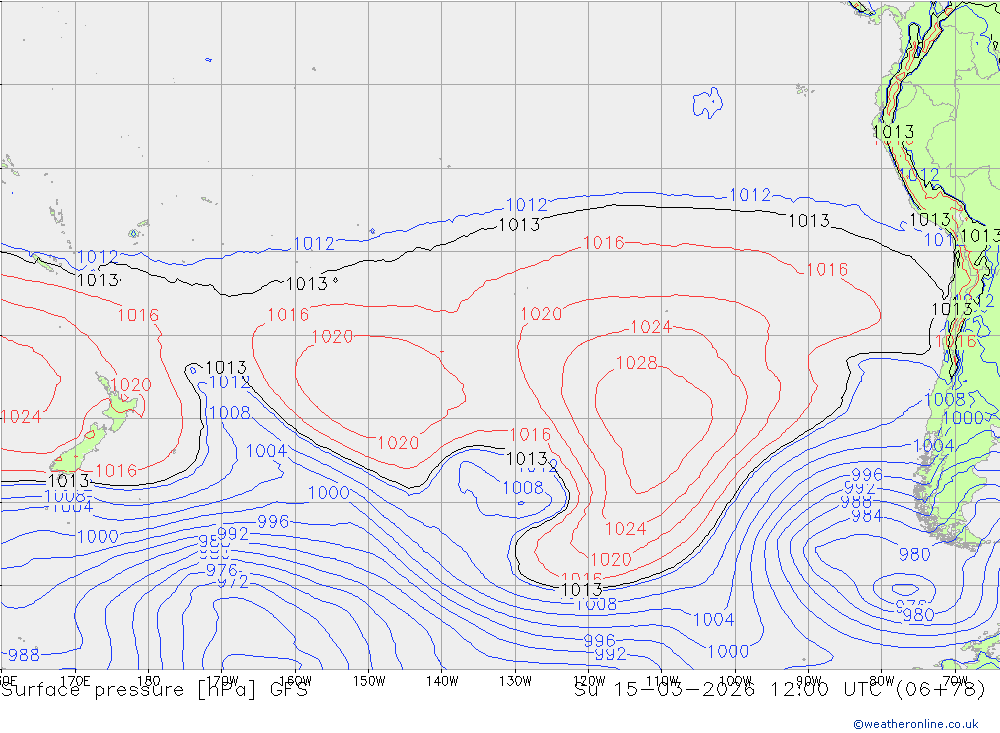Click the 1016 label just south of New Zealand
Viewport: 1000px width, 733px height.
pos(116,471)
